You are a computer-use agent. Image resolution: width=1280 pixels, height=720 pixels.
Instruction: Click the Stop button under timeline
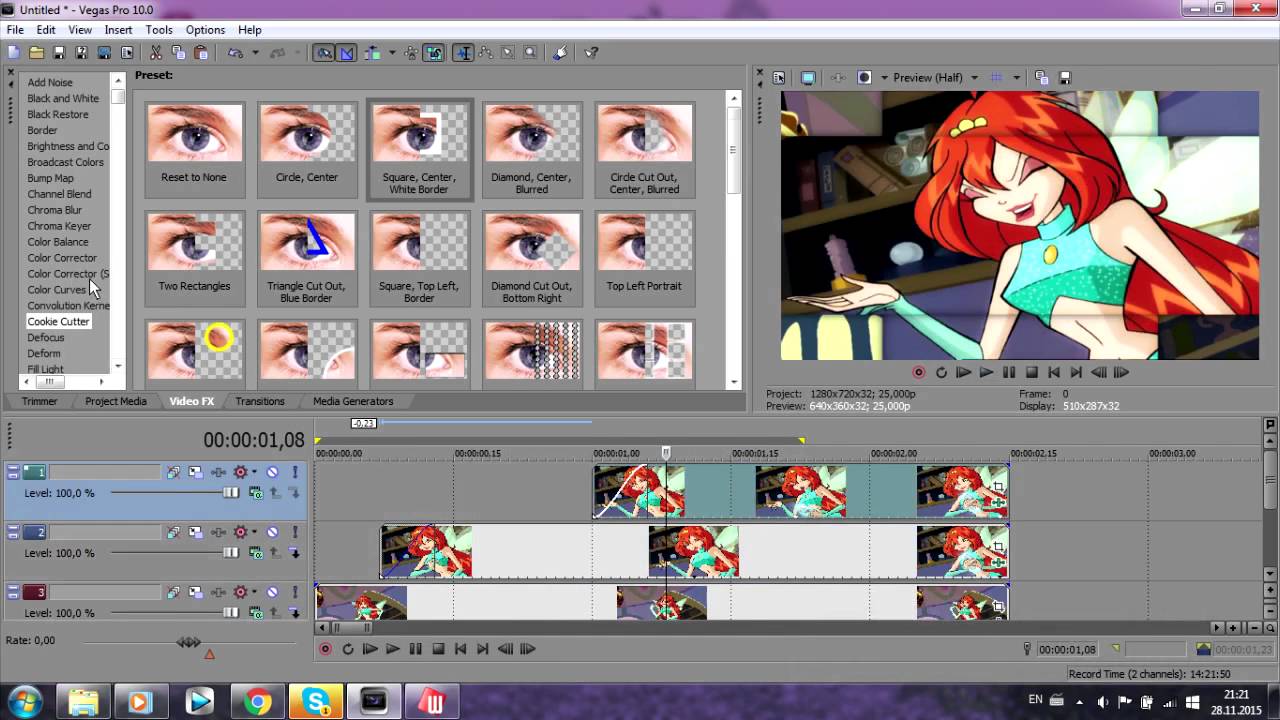click(x=438, y=649)
